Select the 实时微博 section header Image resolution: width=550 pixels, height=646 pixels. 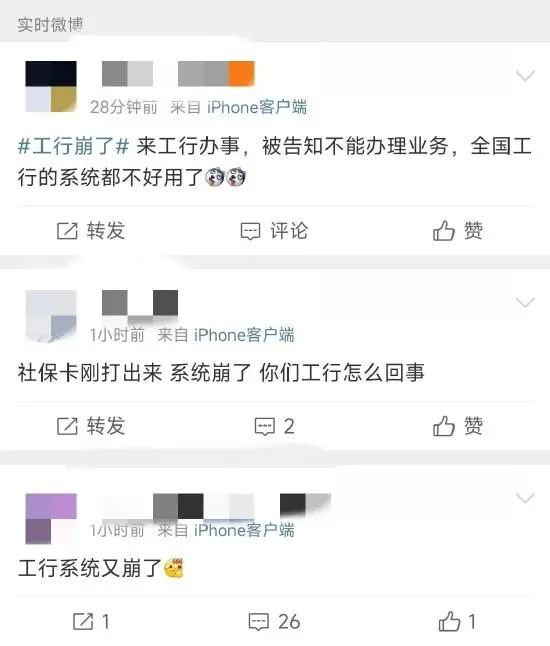[50, 25]
